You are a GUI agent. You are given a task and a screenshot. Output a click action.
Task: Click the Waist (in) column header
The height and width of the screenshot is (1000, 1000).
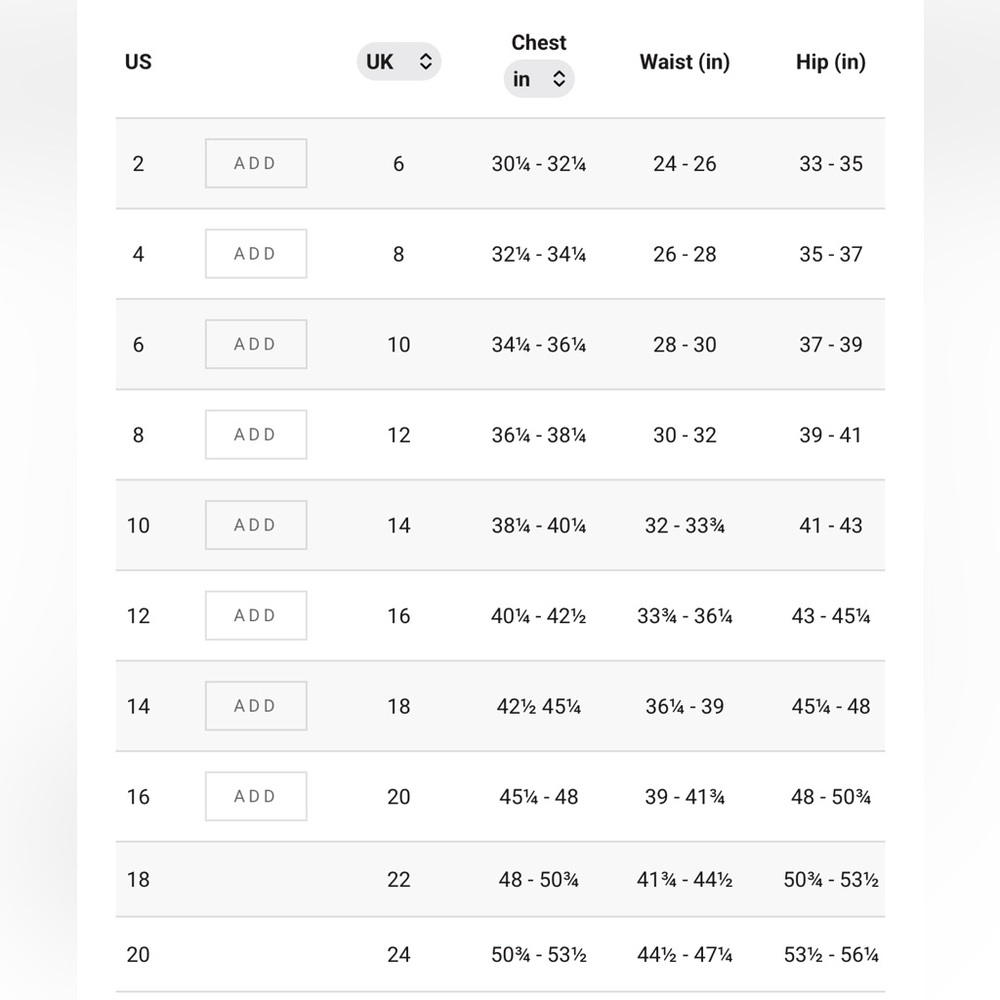coord(684,62)
